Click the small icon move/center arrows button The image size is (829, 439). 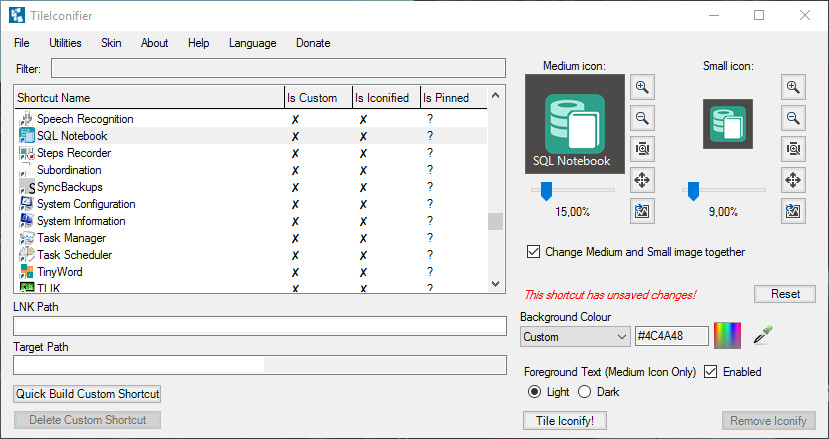[x=793, y=180]
